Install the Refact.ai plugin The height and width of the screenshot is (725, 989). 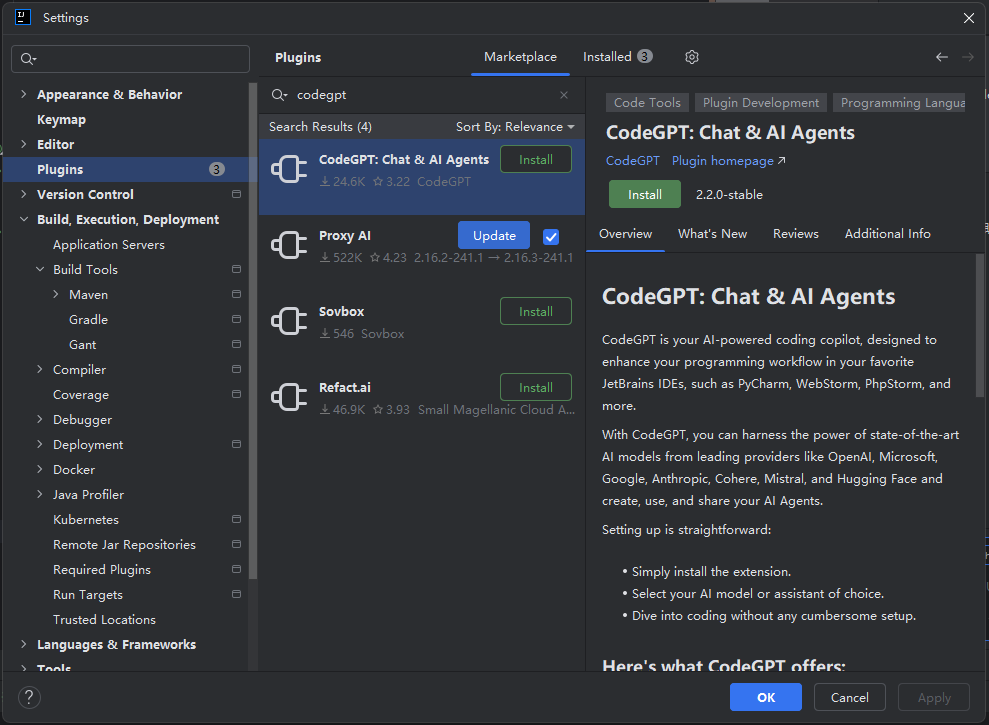(x=535, y=387)
